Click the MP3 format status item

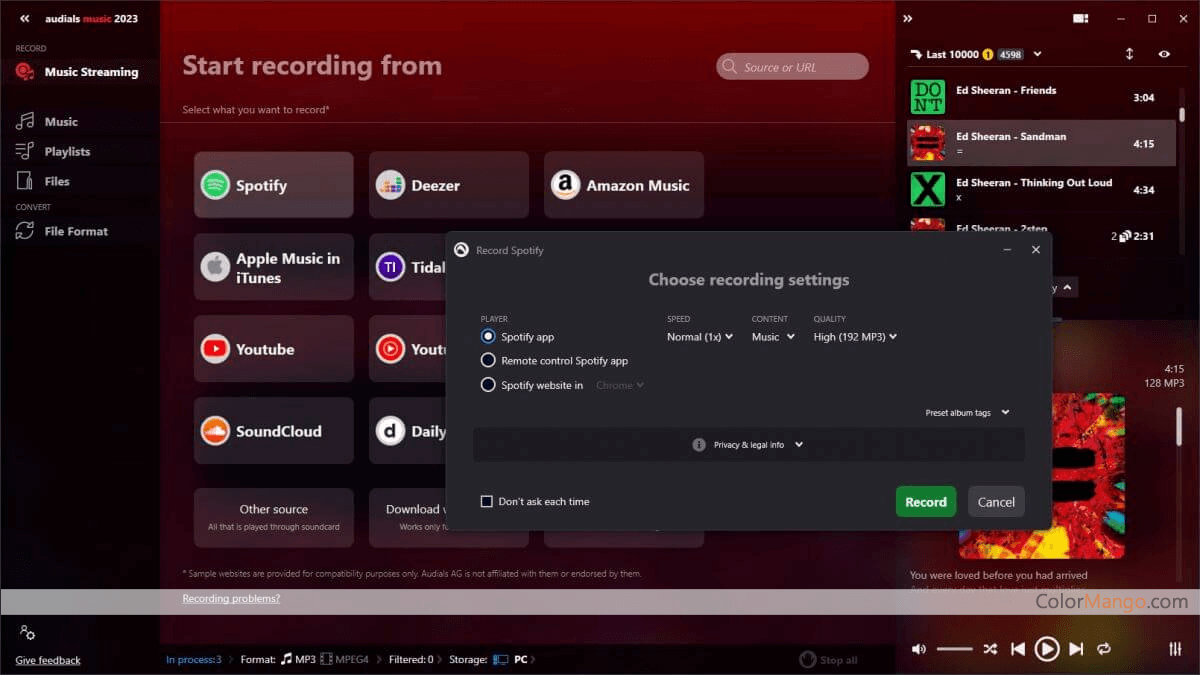coord(298,660)
